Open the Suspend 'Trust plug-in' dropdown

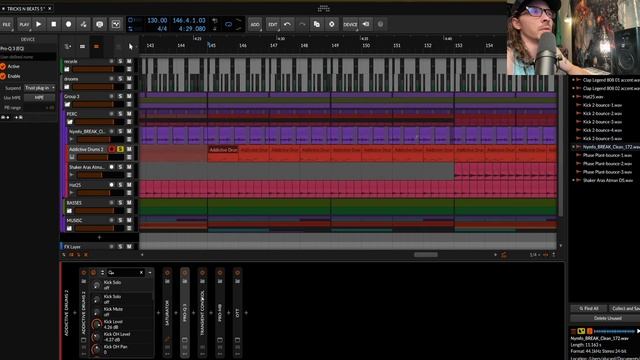40,88
